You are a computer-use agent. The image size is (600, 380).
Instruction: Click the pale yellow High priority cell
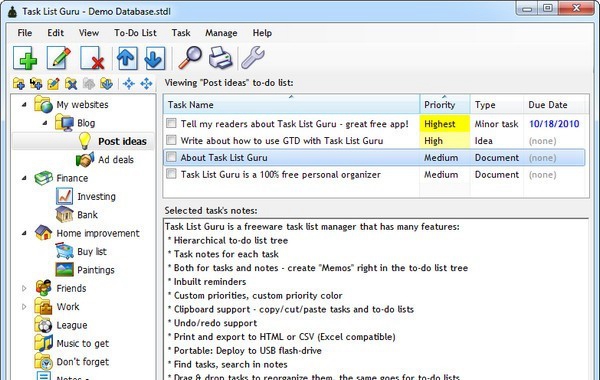pos(445,140)
